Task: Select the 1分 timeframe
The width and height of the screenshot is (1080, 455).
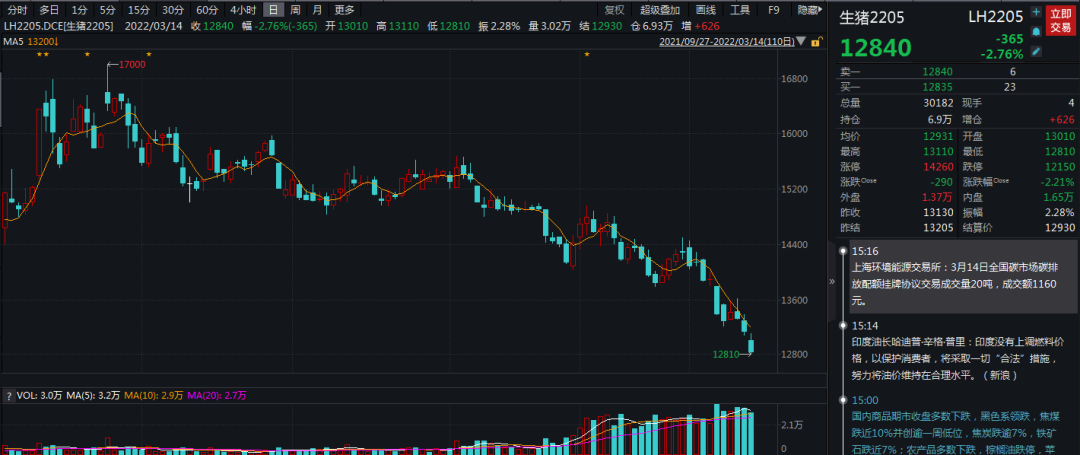Action: 80,10
